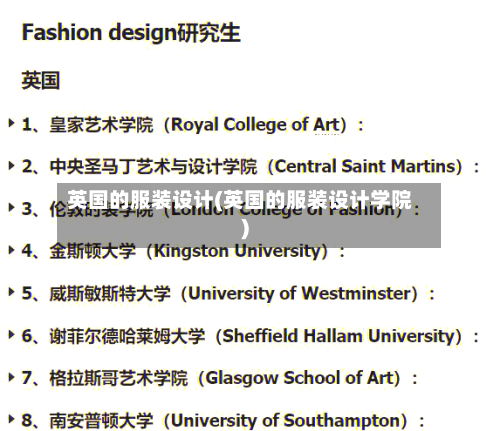The width and height of the screenshot is (500, 431).
Task: Expand the Kingston University triangle
Action: pos(11,250)
